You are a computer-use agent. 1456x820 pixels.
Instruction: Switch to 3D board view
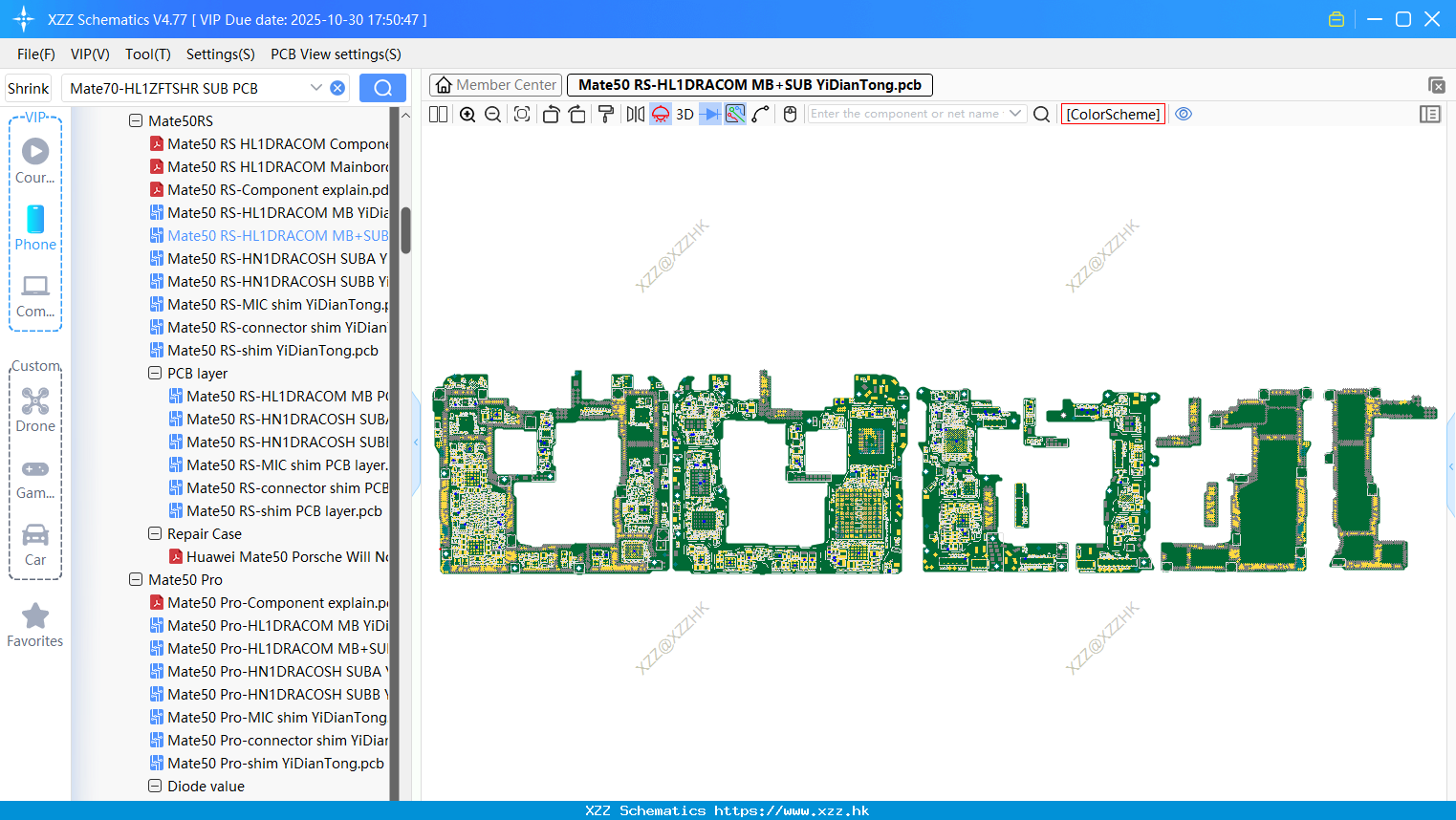click(685, 114)
